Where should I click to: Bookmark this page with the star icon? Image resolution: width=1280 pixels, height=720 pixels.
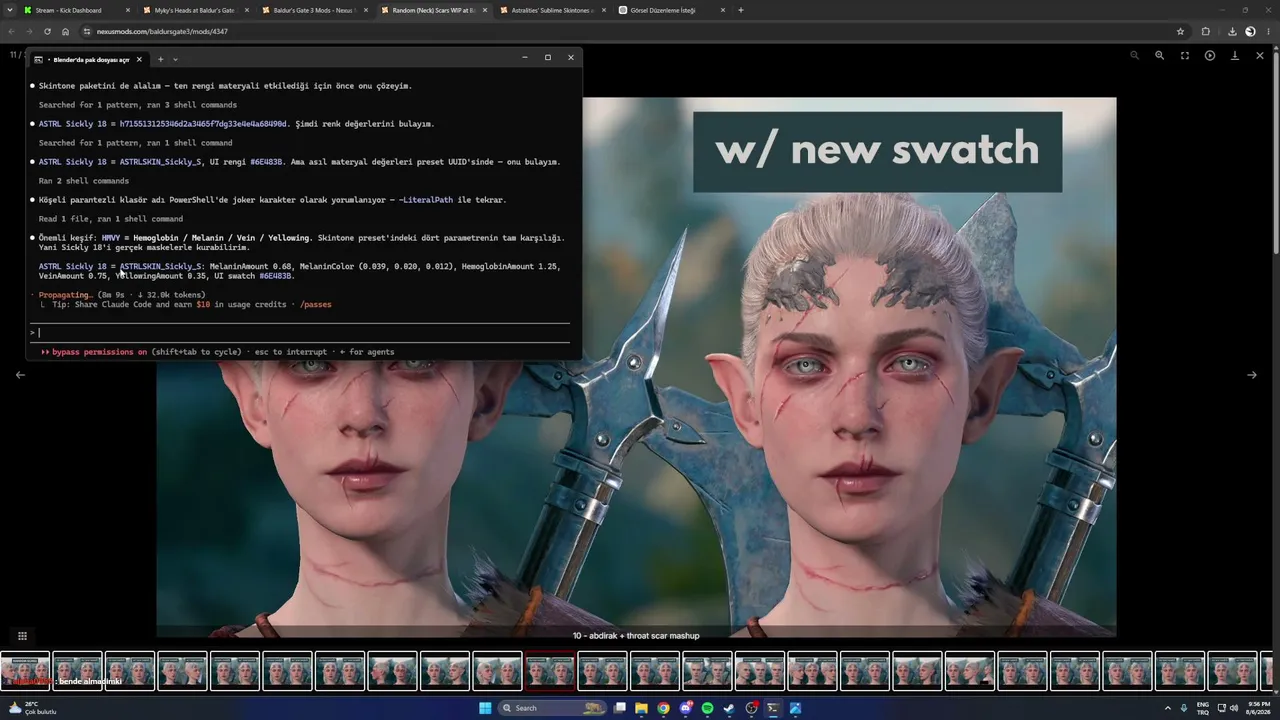pyautogui.click(x=1181, y=31)
